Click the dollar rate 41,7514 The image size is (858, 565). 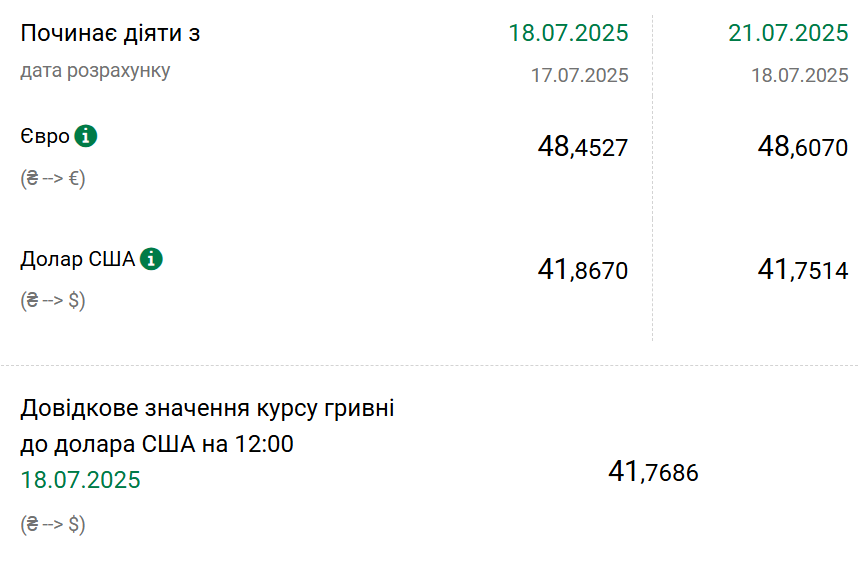pyautogui.click(x=803, y=269)
